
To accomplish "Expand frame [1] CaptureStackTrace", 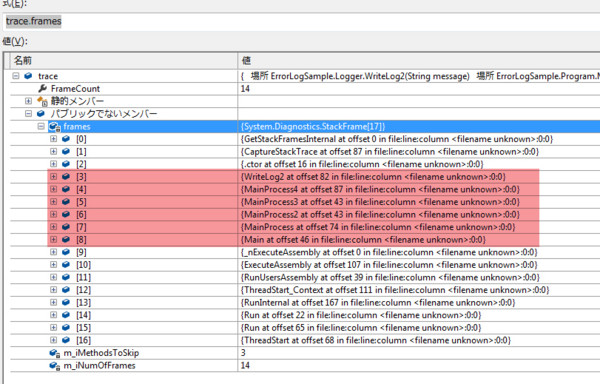I will coord(54,151).
